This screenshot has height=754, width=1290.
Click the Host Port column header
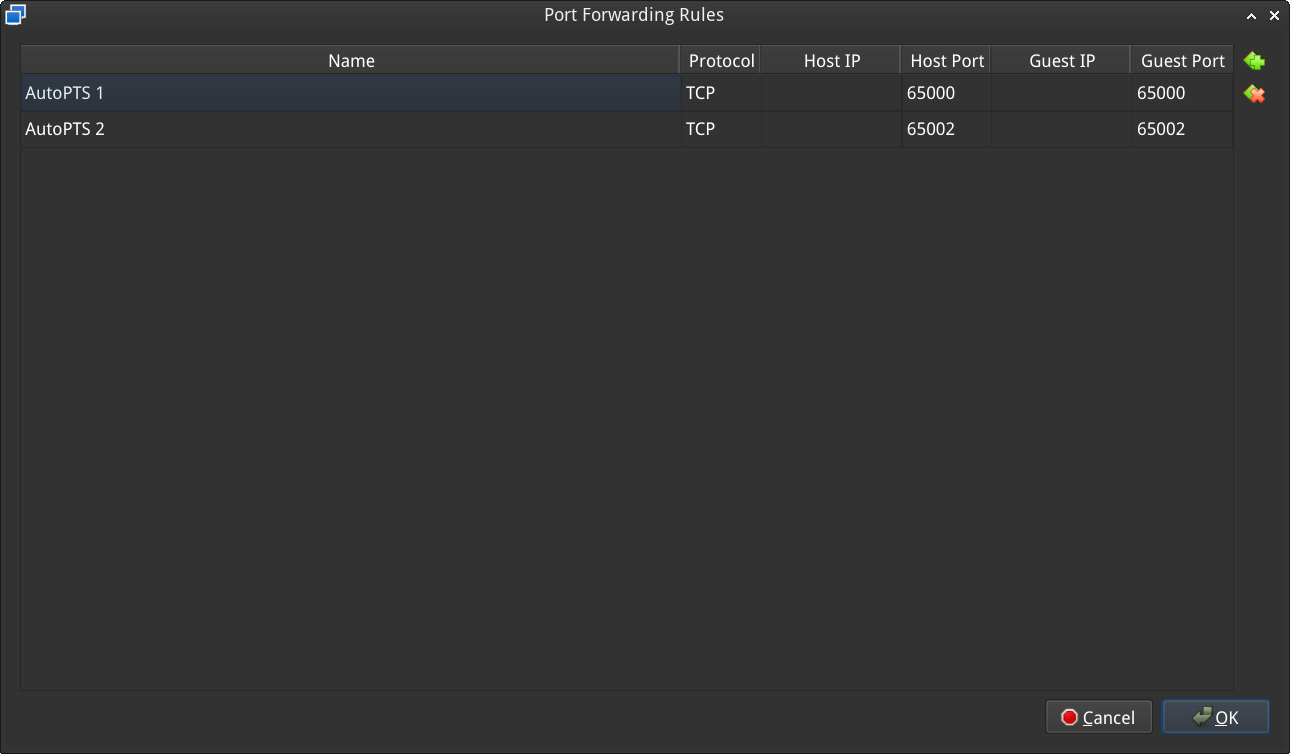point(946,60)
